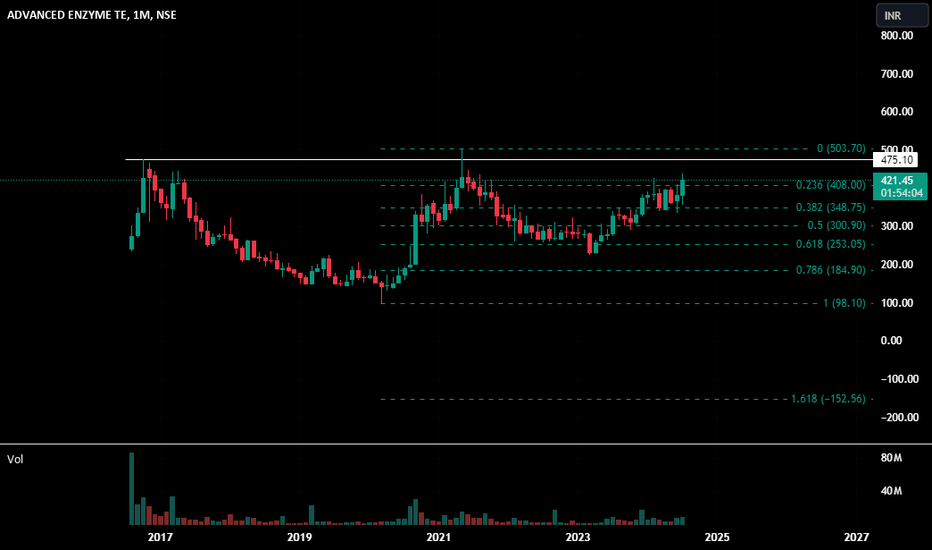Click the 700.00 price axis label
932x550 pixels.
897,74
